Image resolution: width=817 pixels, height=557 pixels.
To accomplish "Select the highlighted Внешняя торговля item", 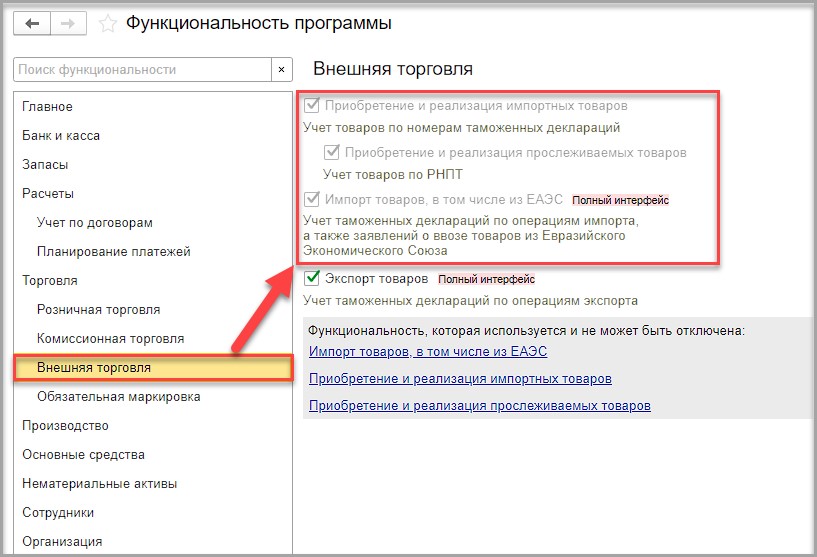I will click(x=153, y=368).
